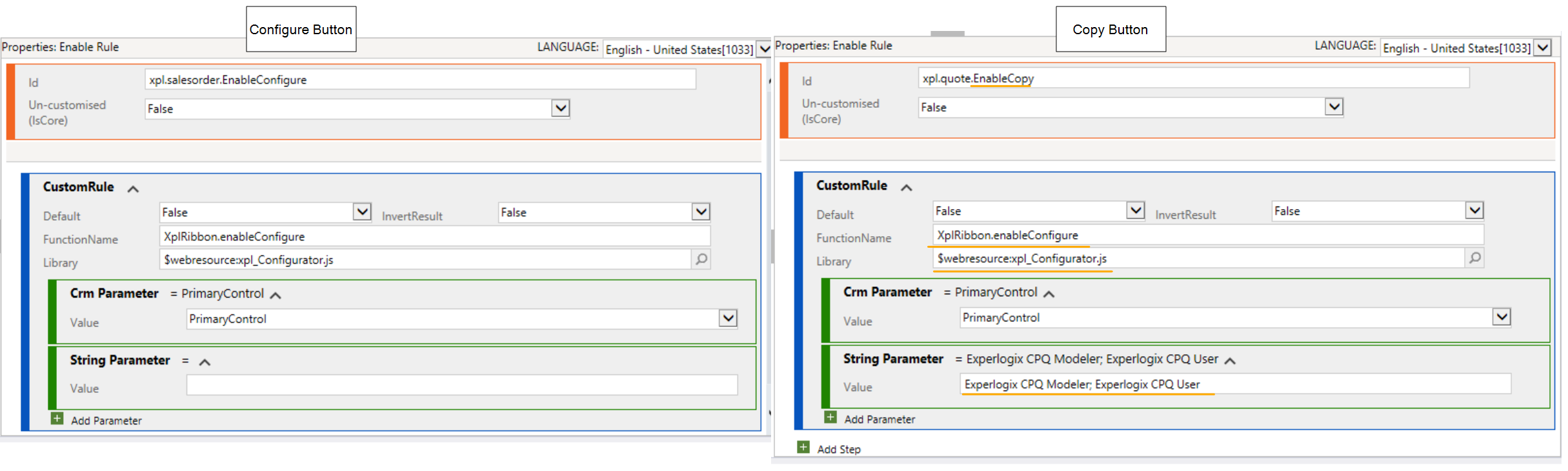Click the green plus Add Parameter icon in Copy panel
The width and height of the screenshot is (1568, 471).
[830, 417]
